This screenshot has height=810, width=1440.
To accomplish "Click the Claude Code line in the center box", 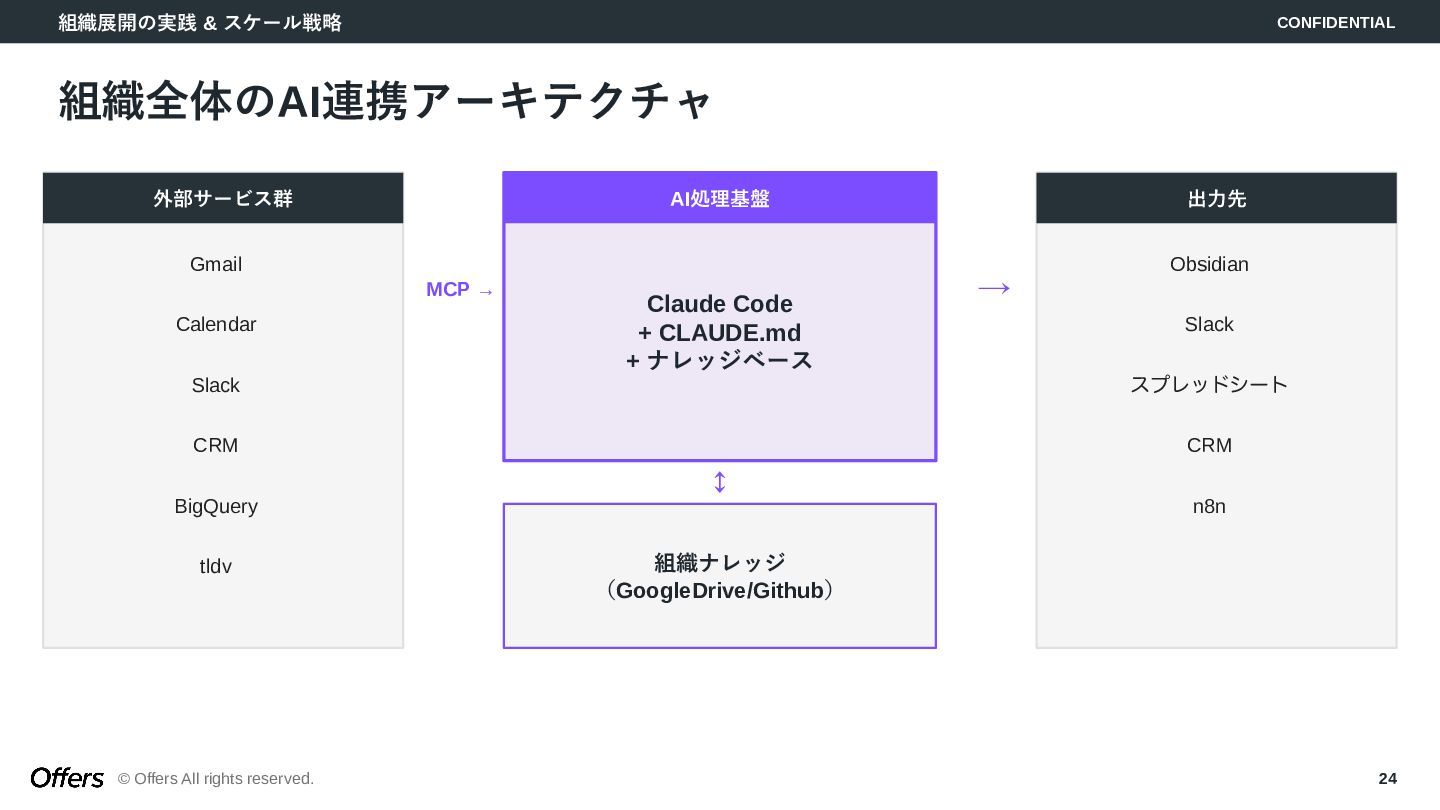I will (720, 304).
